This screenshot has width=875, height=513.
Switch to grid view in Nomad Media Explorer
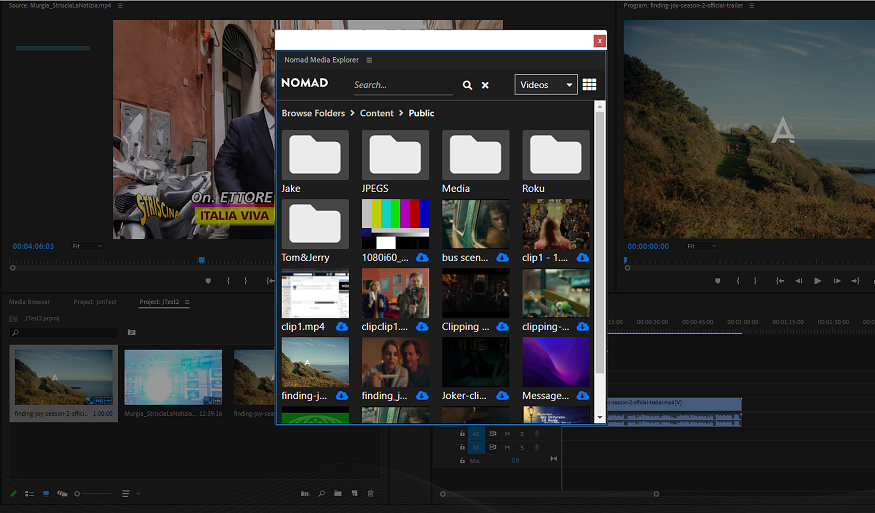589,84
